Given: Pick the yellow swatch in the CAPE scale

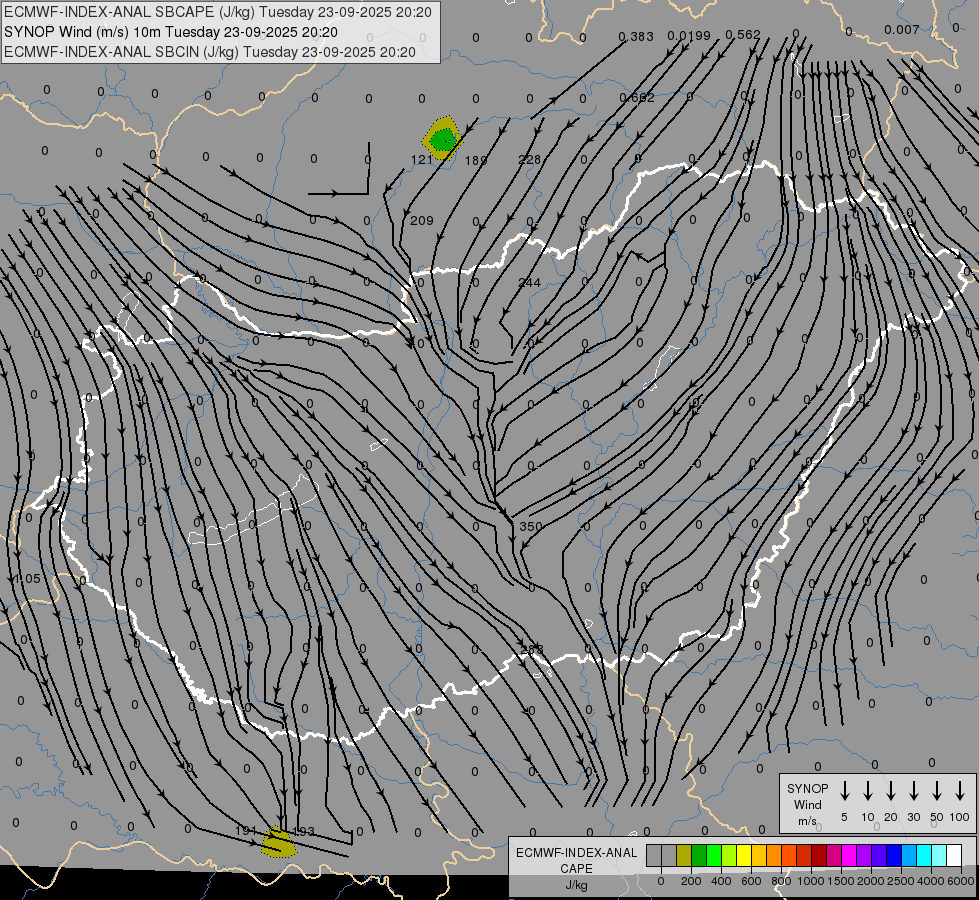Looking at the screenshot, I should pos(744,856).
